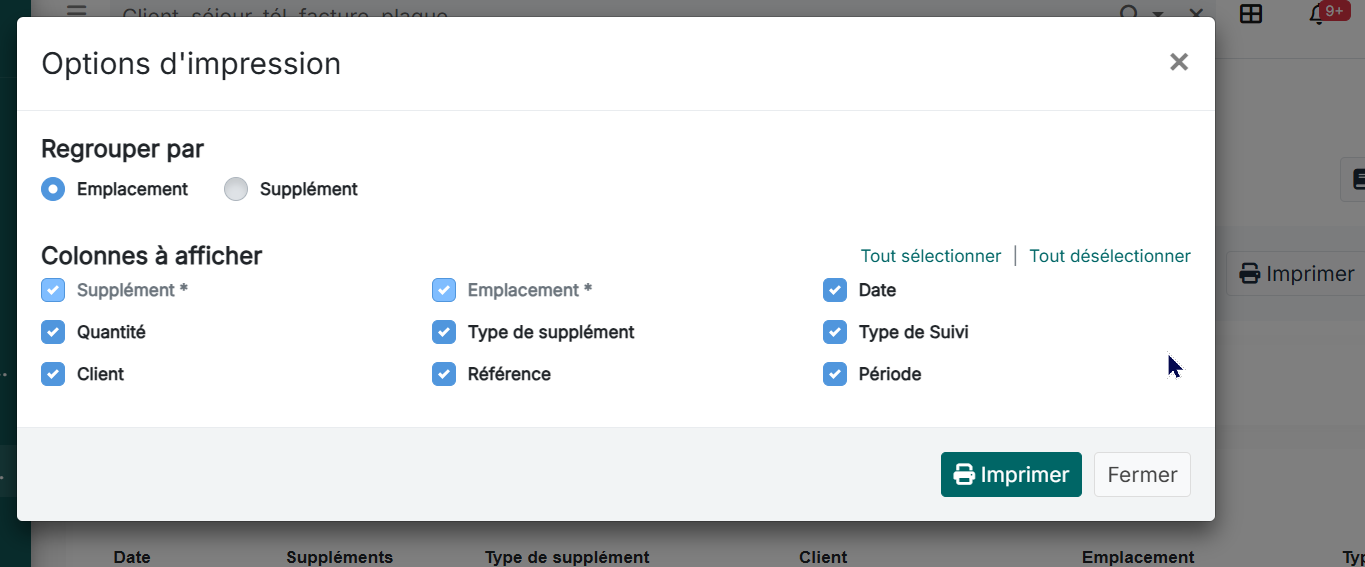
Task: Click the Suppléments column header in table
Action: point(340,557)
